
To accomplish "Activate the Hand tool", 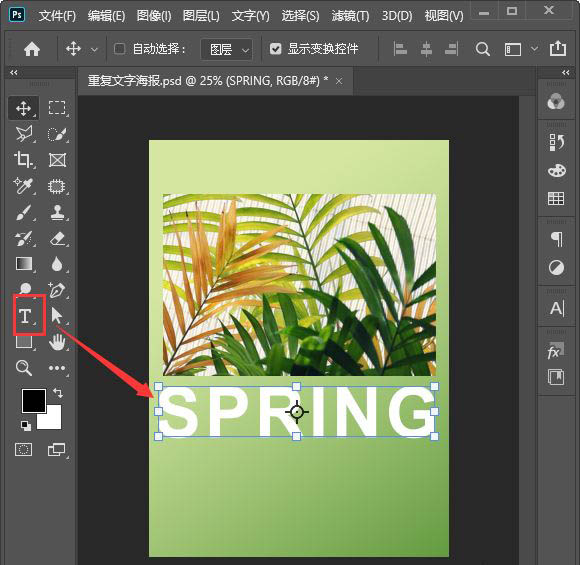I will [57, 342].
